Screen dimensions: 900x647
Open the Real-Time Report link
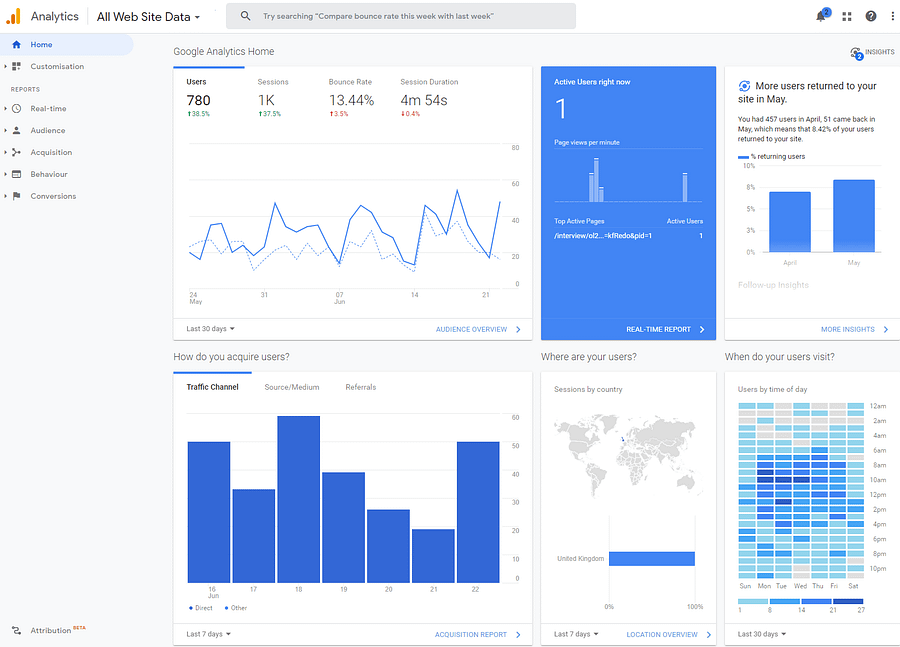658,330
